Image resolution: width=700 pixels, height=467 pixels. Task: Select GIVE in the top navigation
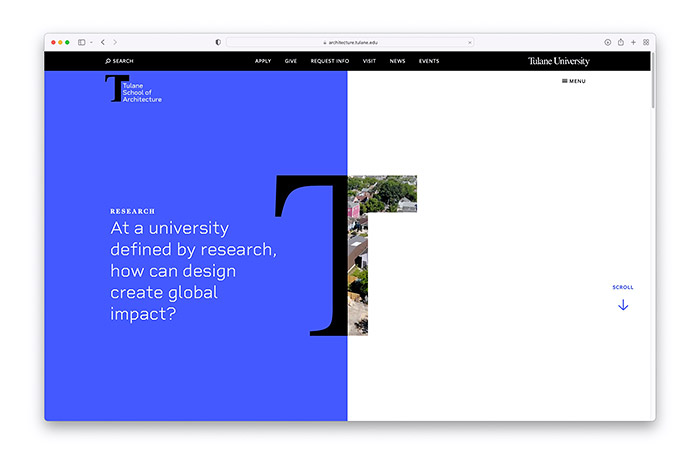pos(290,61)
